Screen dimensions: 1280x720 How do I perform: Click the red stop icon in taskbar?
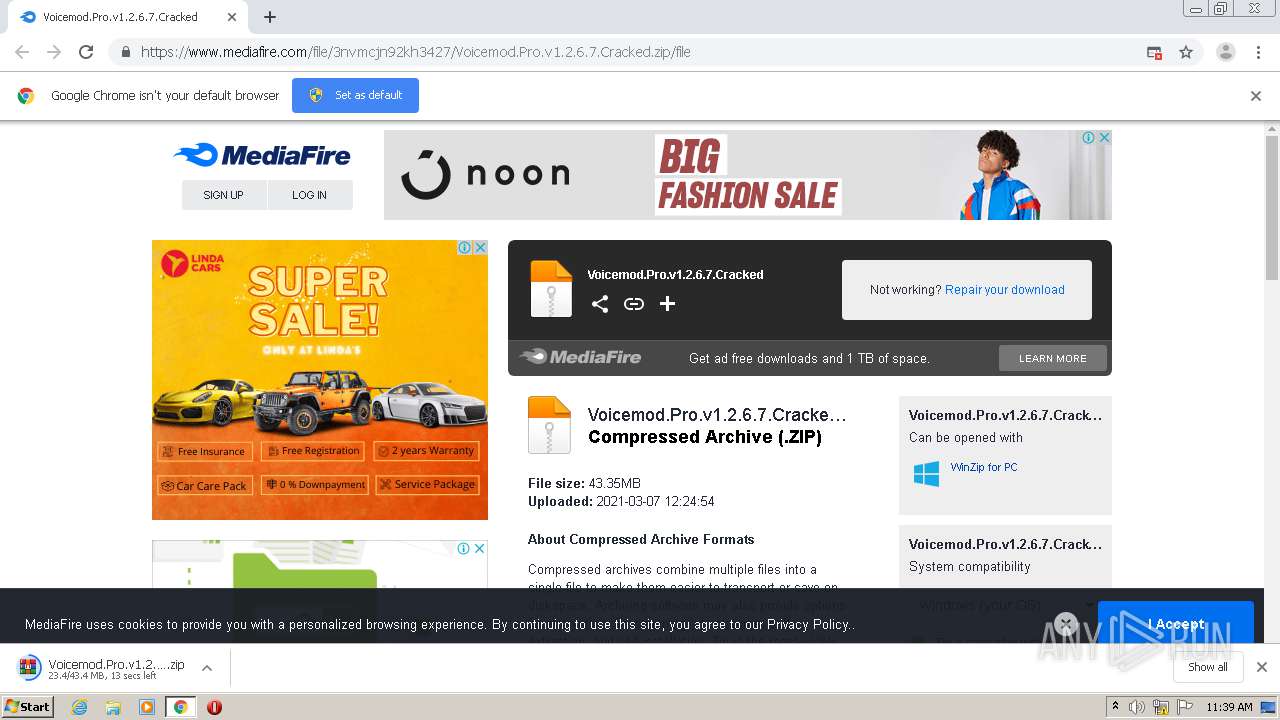pos(214,707)
